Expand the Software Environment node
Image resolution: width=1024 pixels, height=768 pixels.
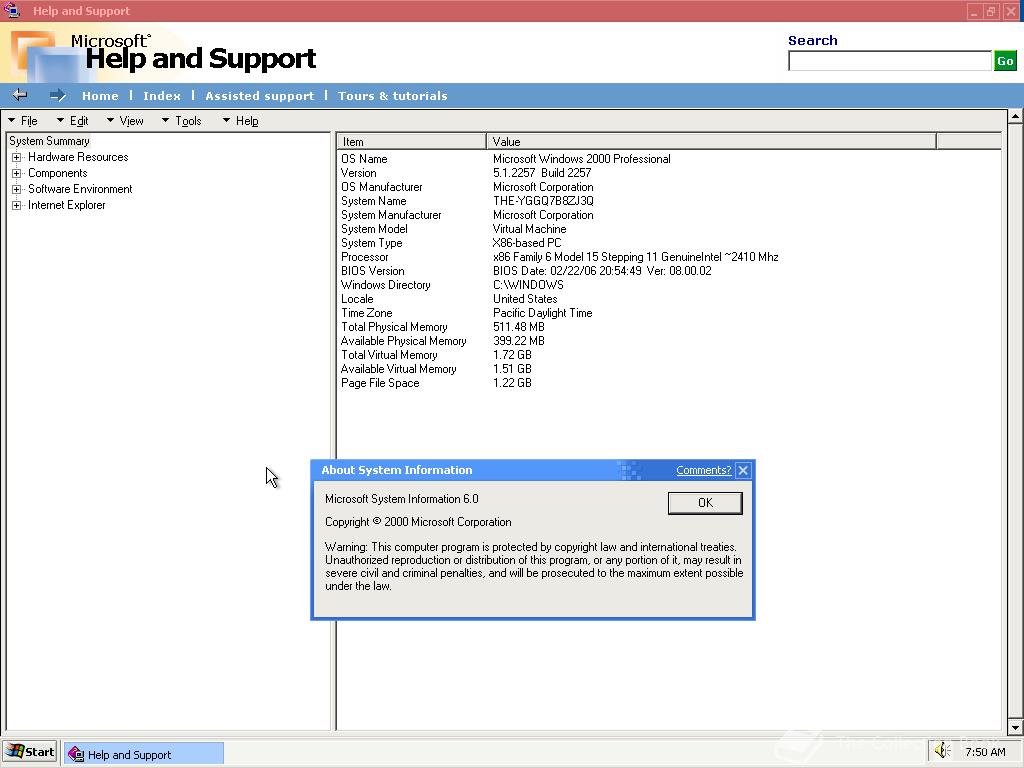pos(16,189)
